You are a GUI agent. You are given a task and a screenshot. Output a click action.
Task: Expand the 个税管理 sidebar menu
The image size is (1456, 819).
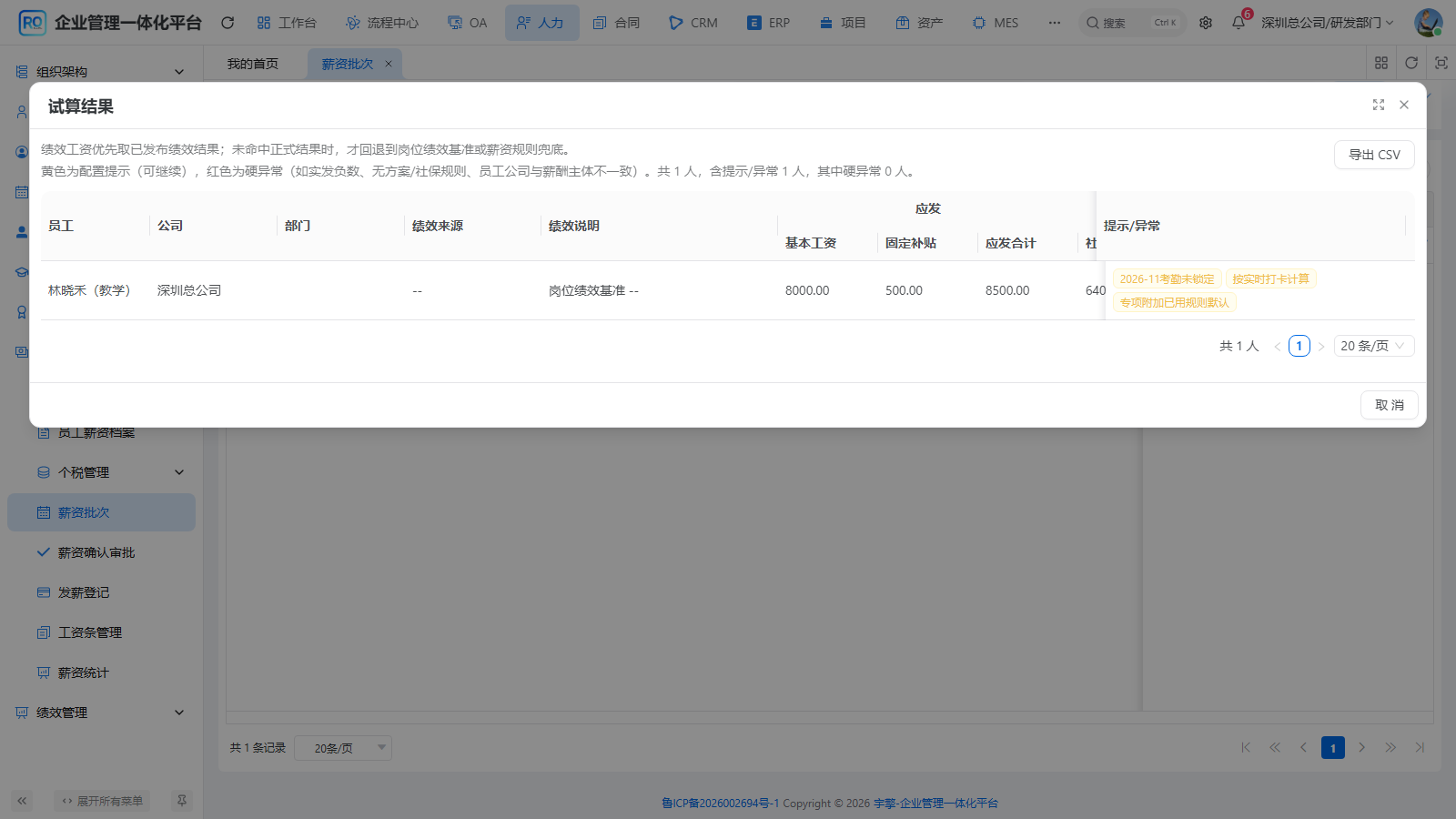click(101, 472)
